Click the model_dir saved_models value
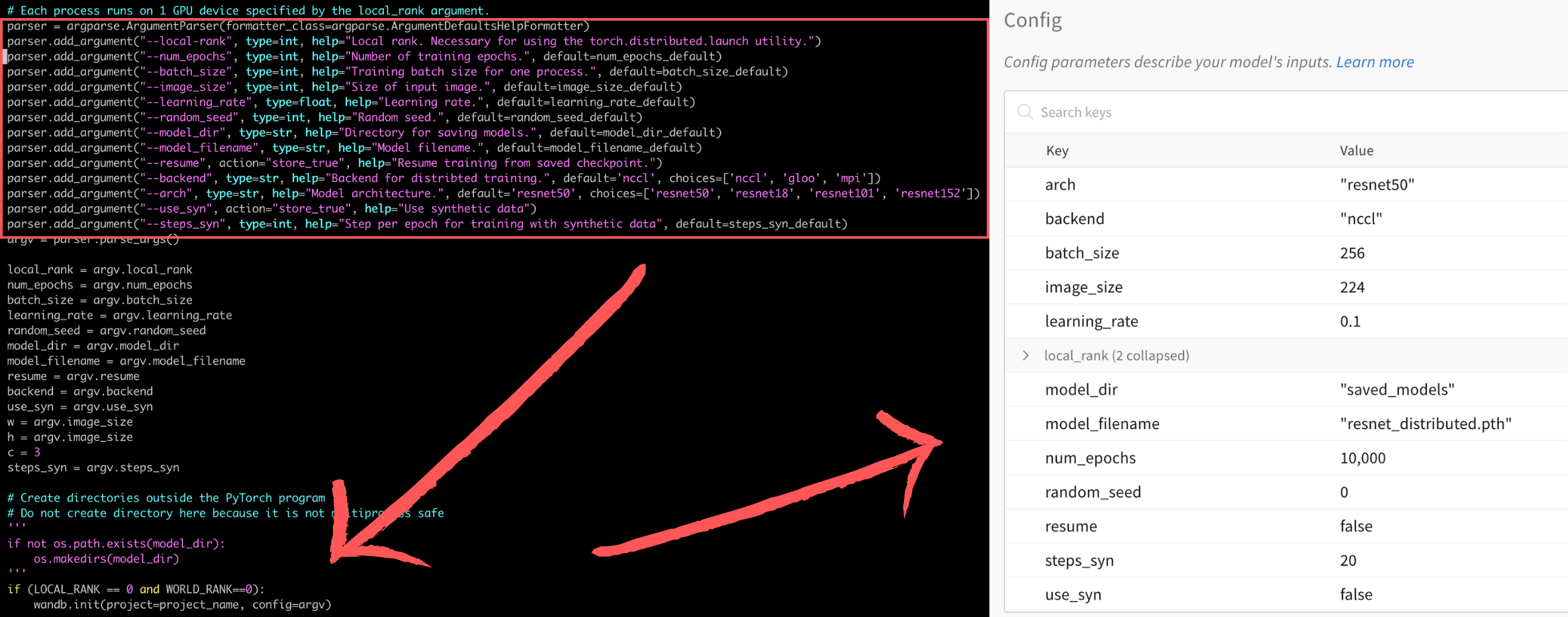1568x617 pixels. pos(1397,389)
